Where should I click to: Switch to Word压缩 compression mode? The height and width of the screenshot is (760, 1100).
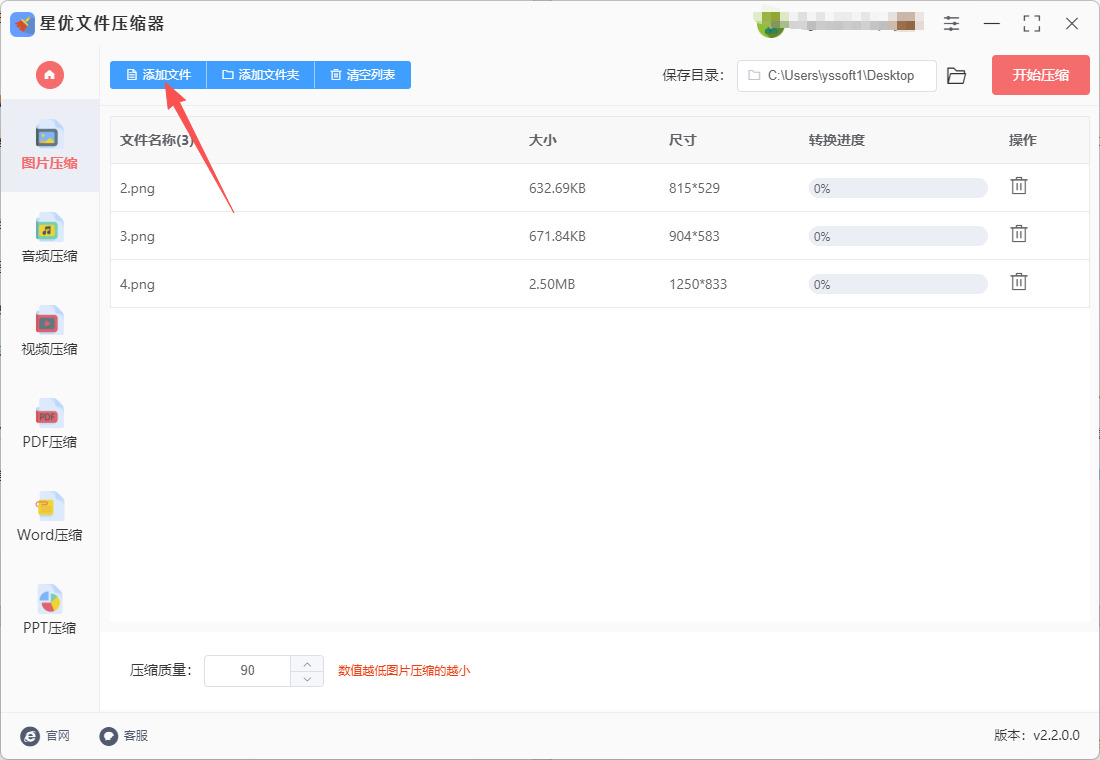49,516
